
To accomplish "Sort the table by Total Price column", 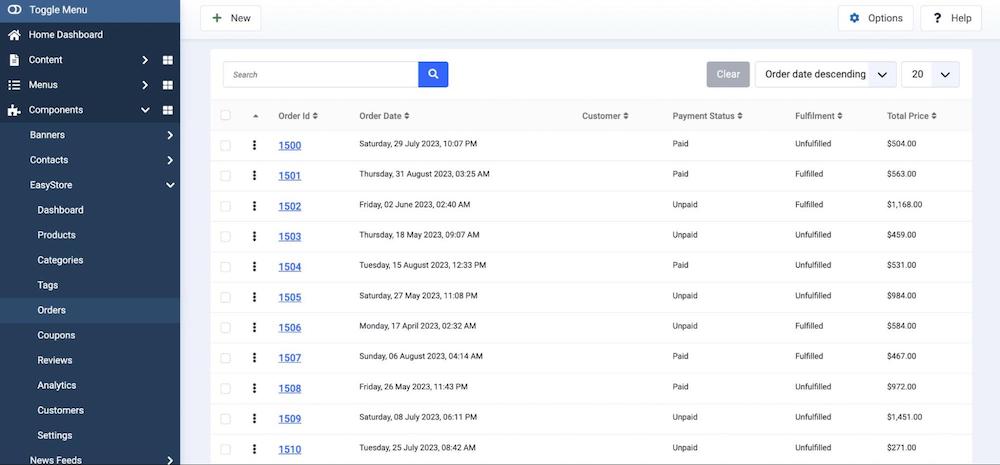I will click(910, 116).
